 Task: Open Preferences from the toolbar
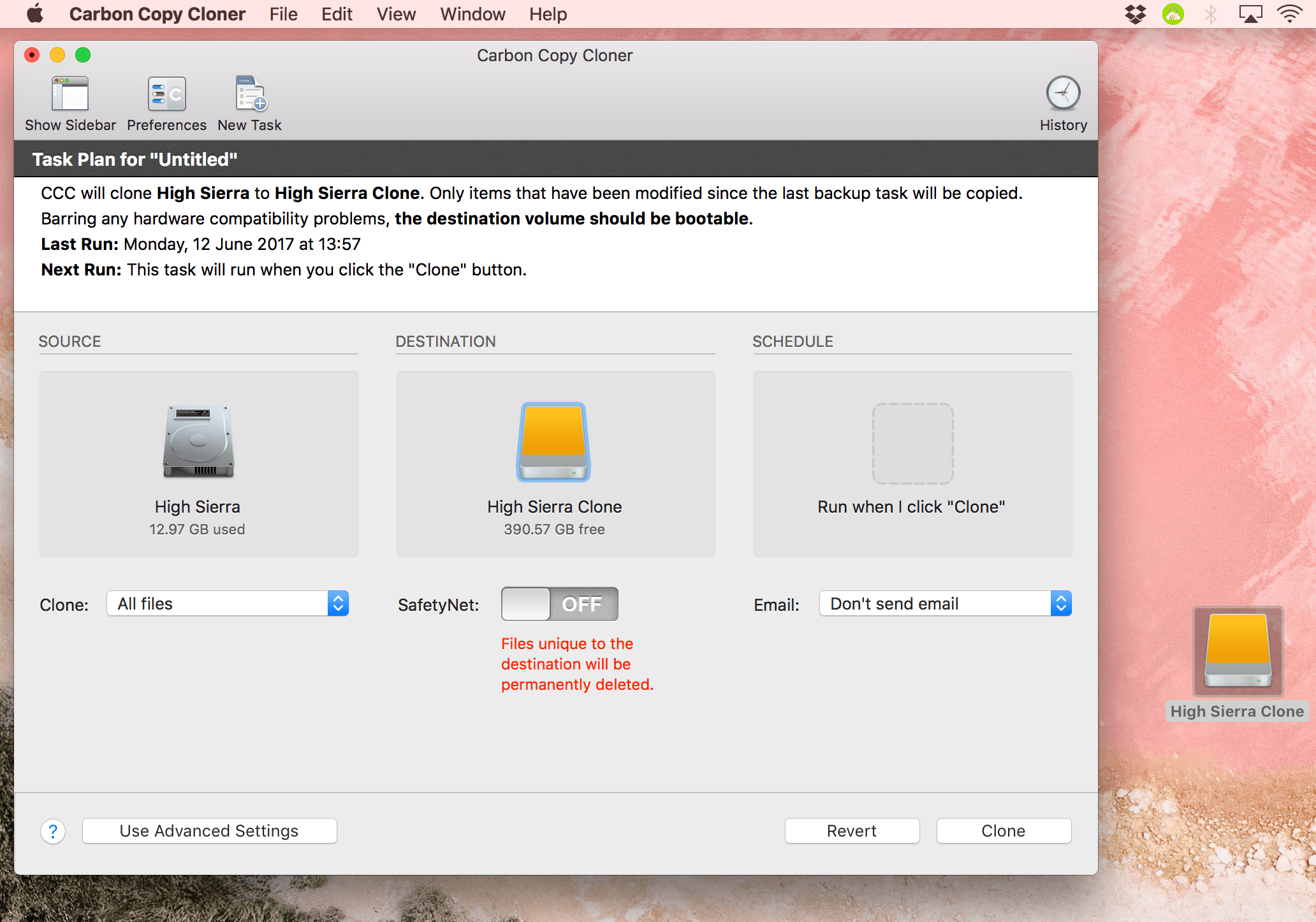click(166, 94)
